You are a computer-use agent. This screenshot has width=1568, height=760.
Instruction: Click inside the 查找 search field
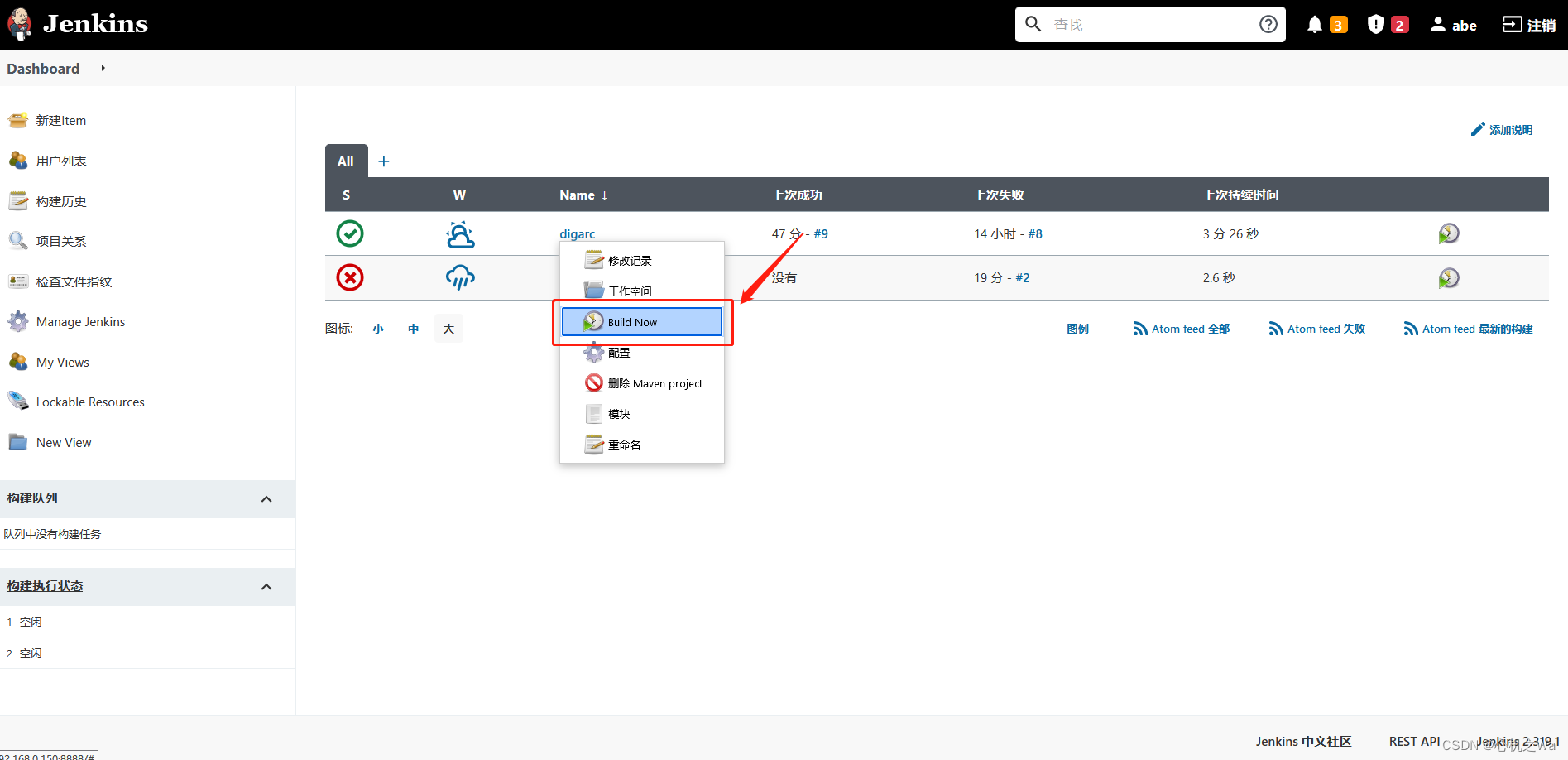1150,24
